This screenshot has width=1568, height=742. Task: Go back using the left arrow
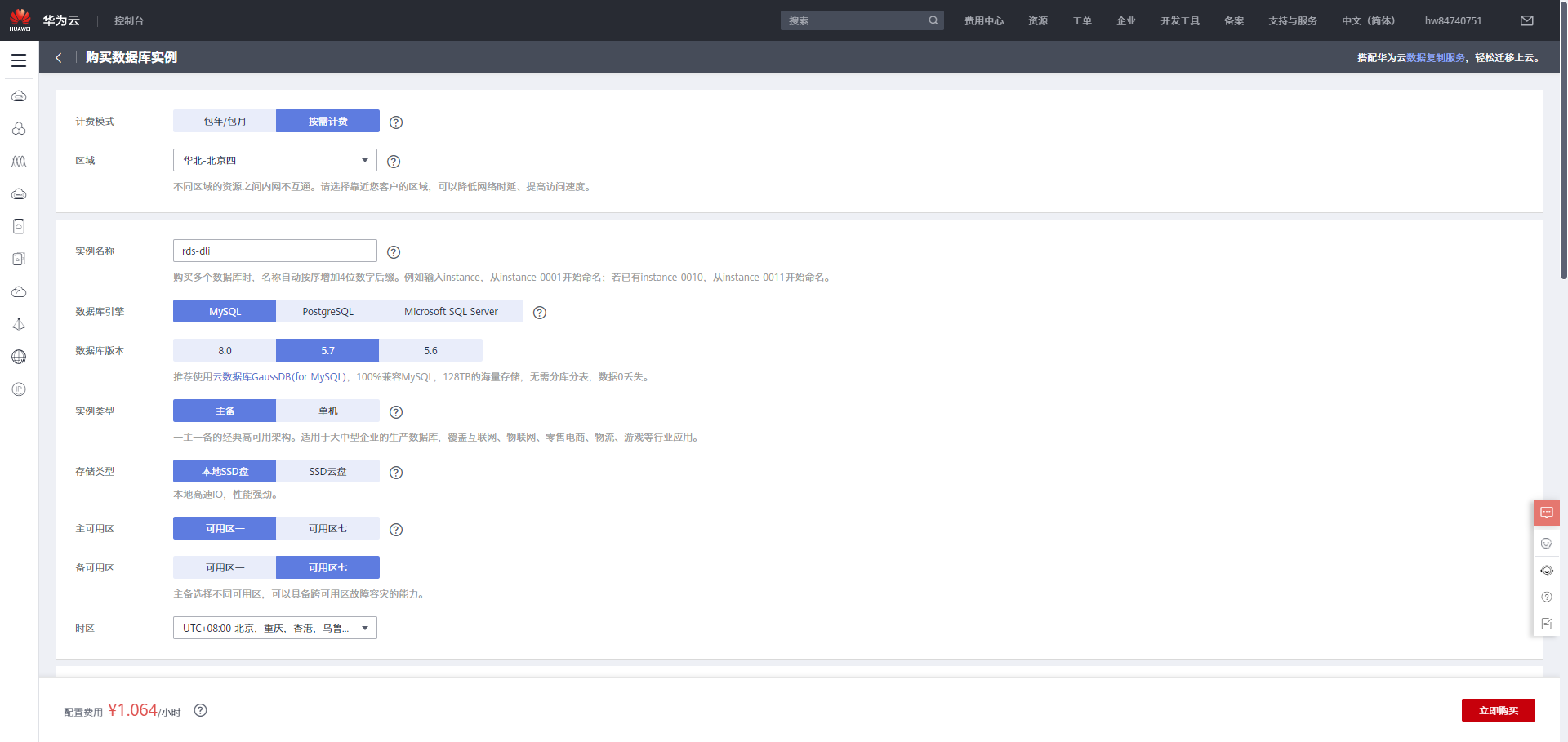click(x=59, y=57)
